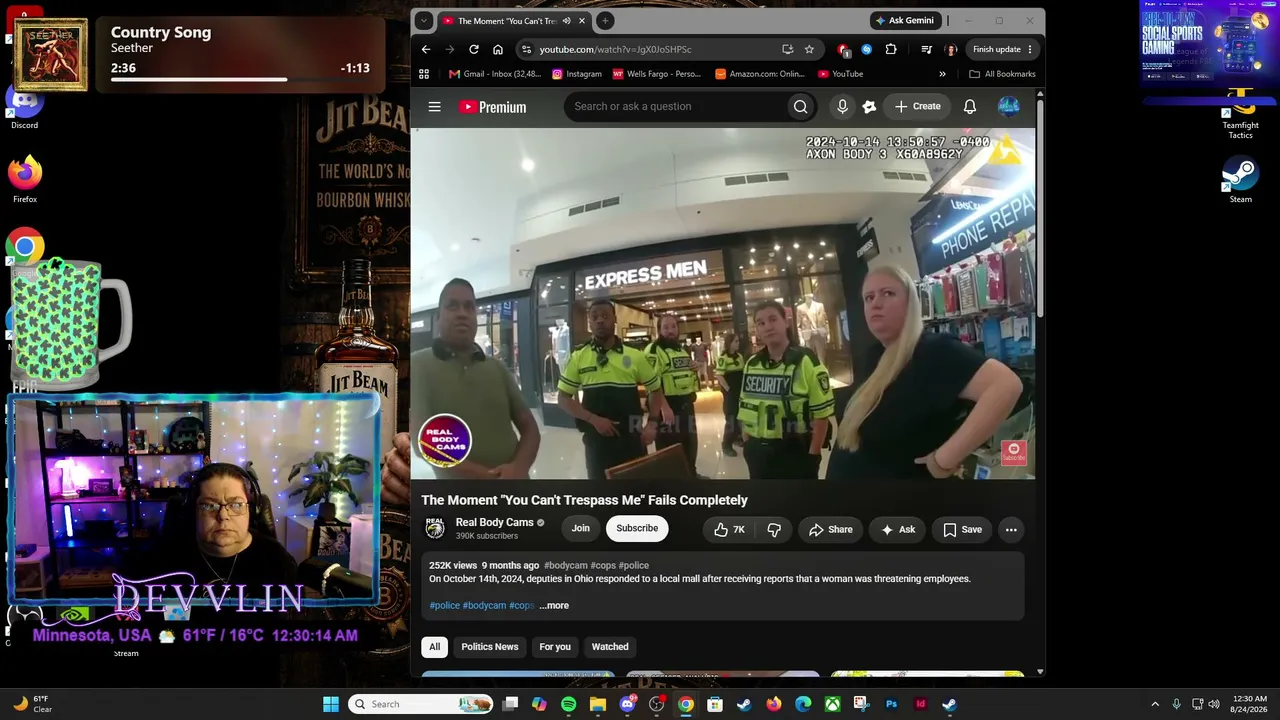The height and width of the screenshot is (720, 1280).
Task: Mute the YouTube tab audio
Action: click(566, 21)
